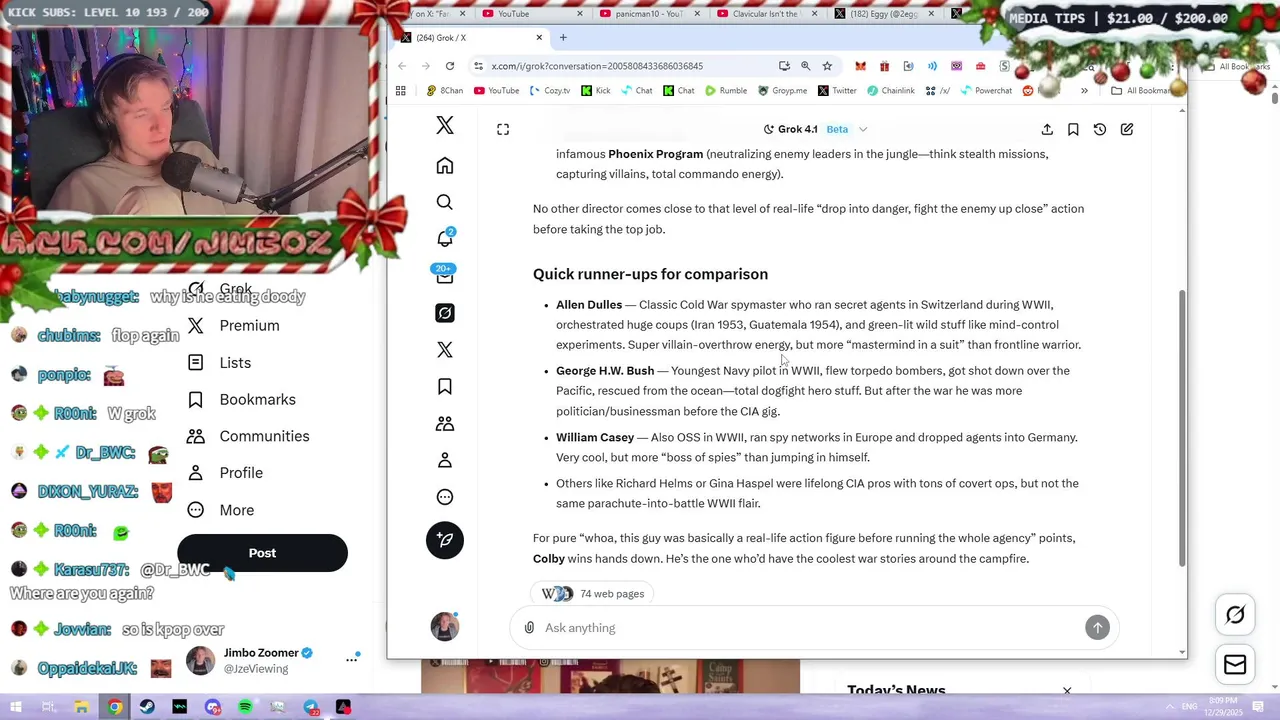Image resolution: width=1280 pixels, height=720 pixels.
Task: Click the address bar URL
Action: coord(597,66)
